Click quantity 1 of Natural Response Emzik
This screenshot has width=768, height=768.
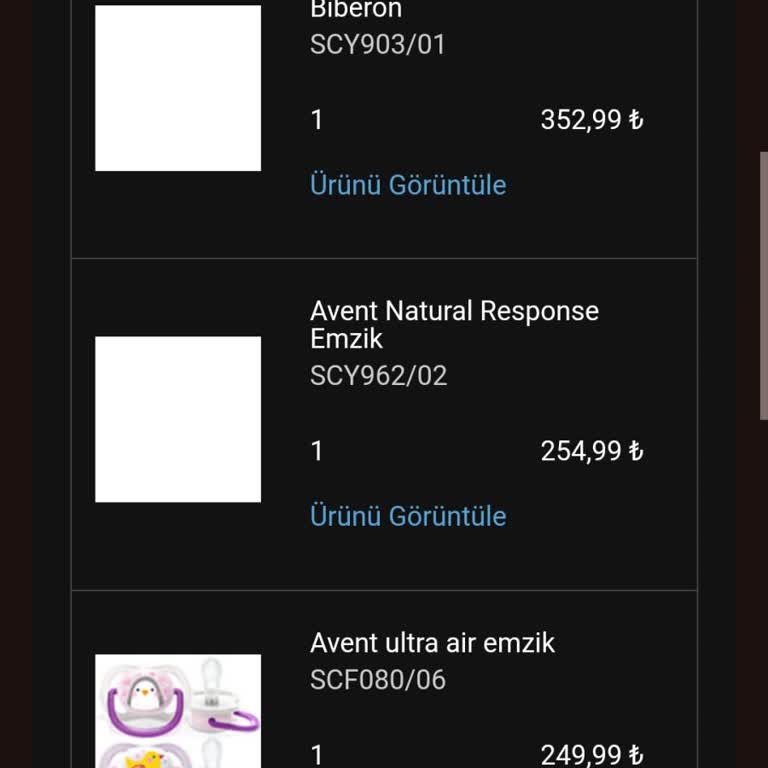(317, 451)
